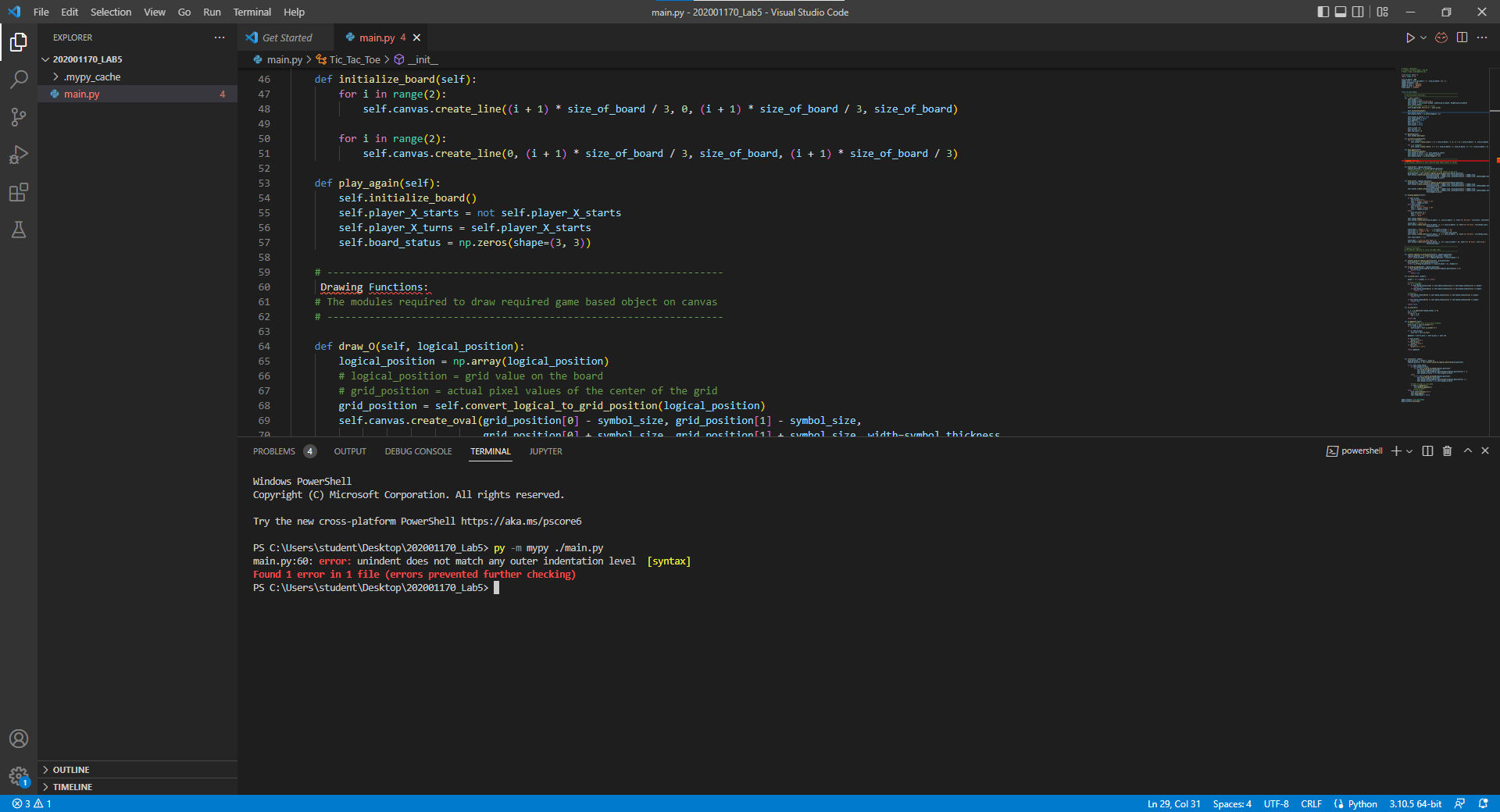This screenshot has height=812, width=1500.
Task: Toggle bottom panel layout
Action: coord(1341,12)
